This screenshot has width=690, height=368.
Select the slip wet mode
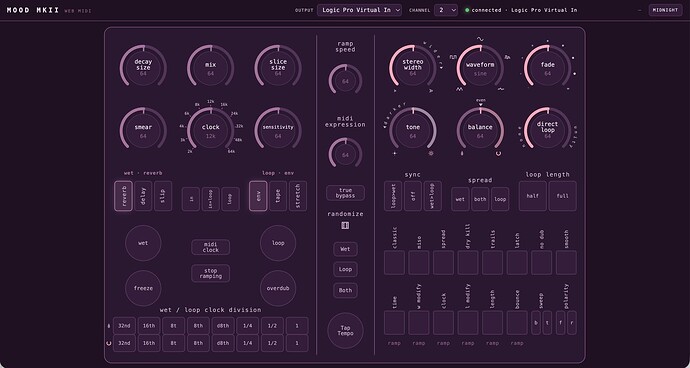click(x=163, y=196)
